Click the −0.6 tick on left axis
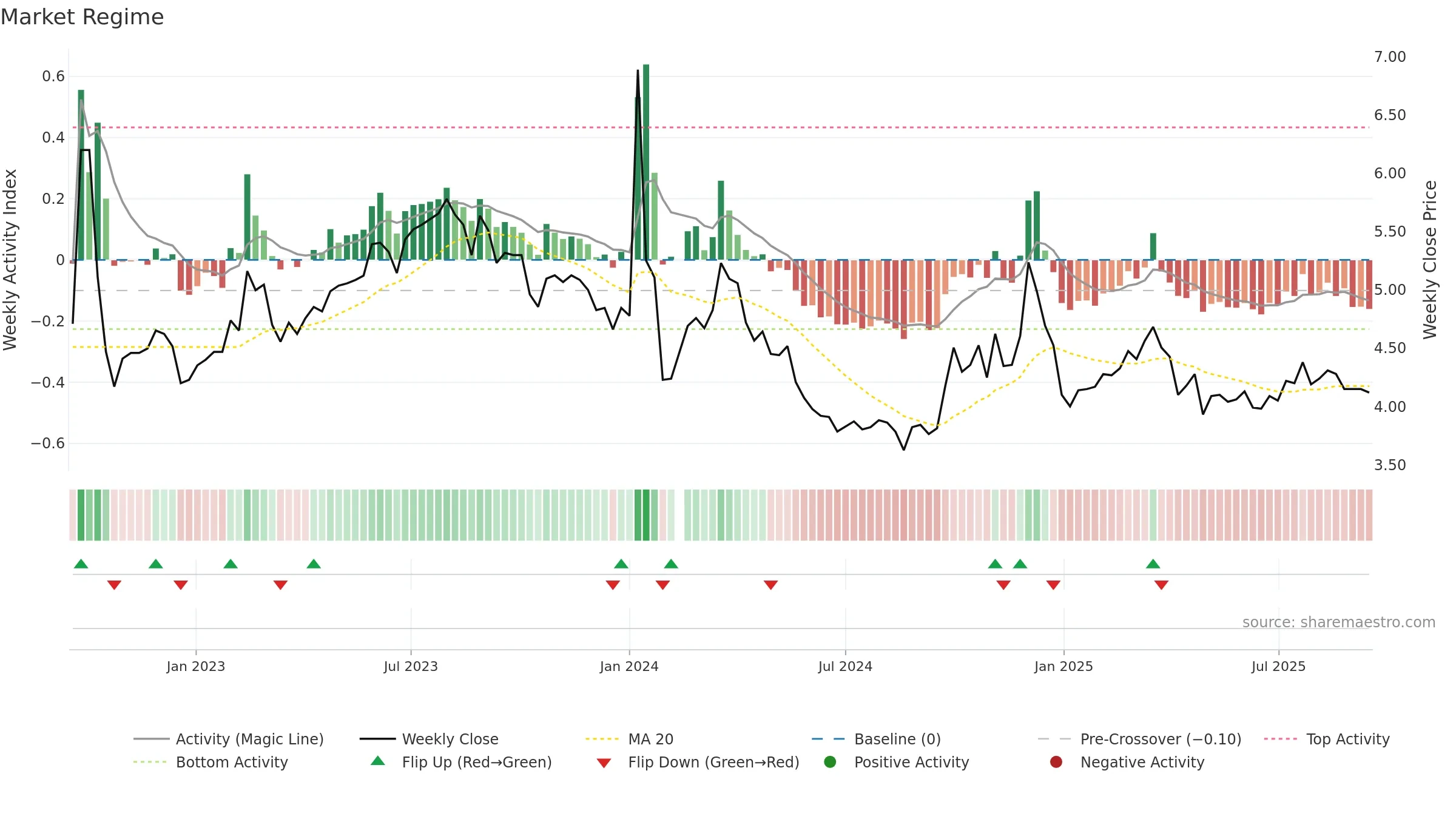Screen dimensions: 1456x819 pyautogui.click(x=48, y=443)
